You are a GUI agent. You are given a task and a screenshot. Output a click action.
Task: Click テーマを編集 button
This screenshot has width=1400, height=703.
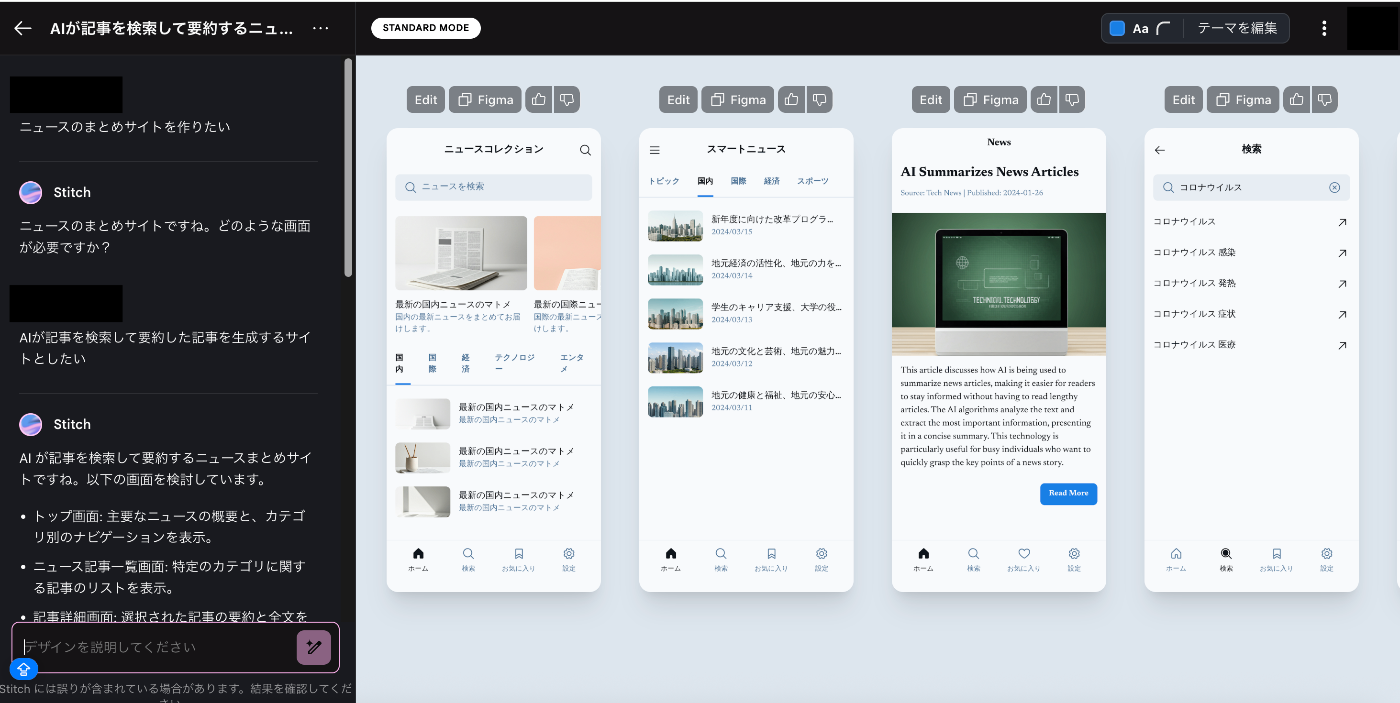[x=1237, y=28]
